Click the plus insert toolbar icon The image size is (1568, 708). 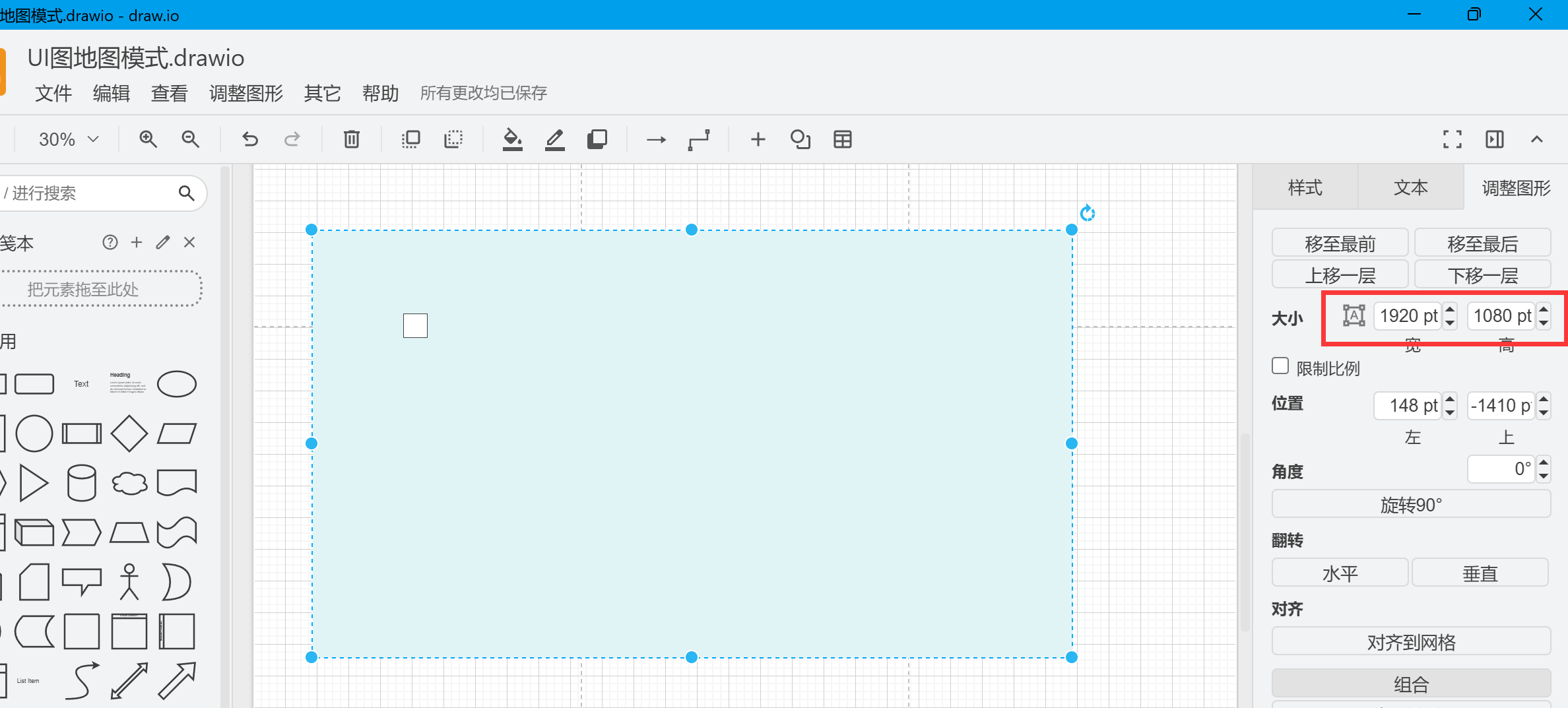pos(758,139)
